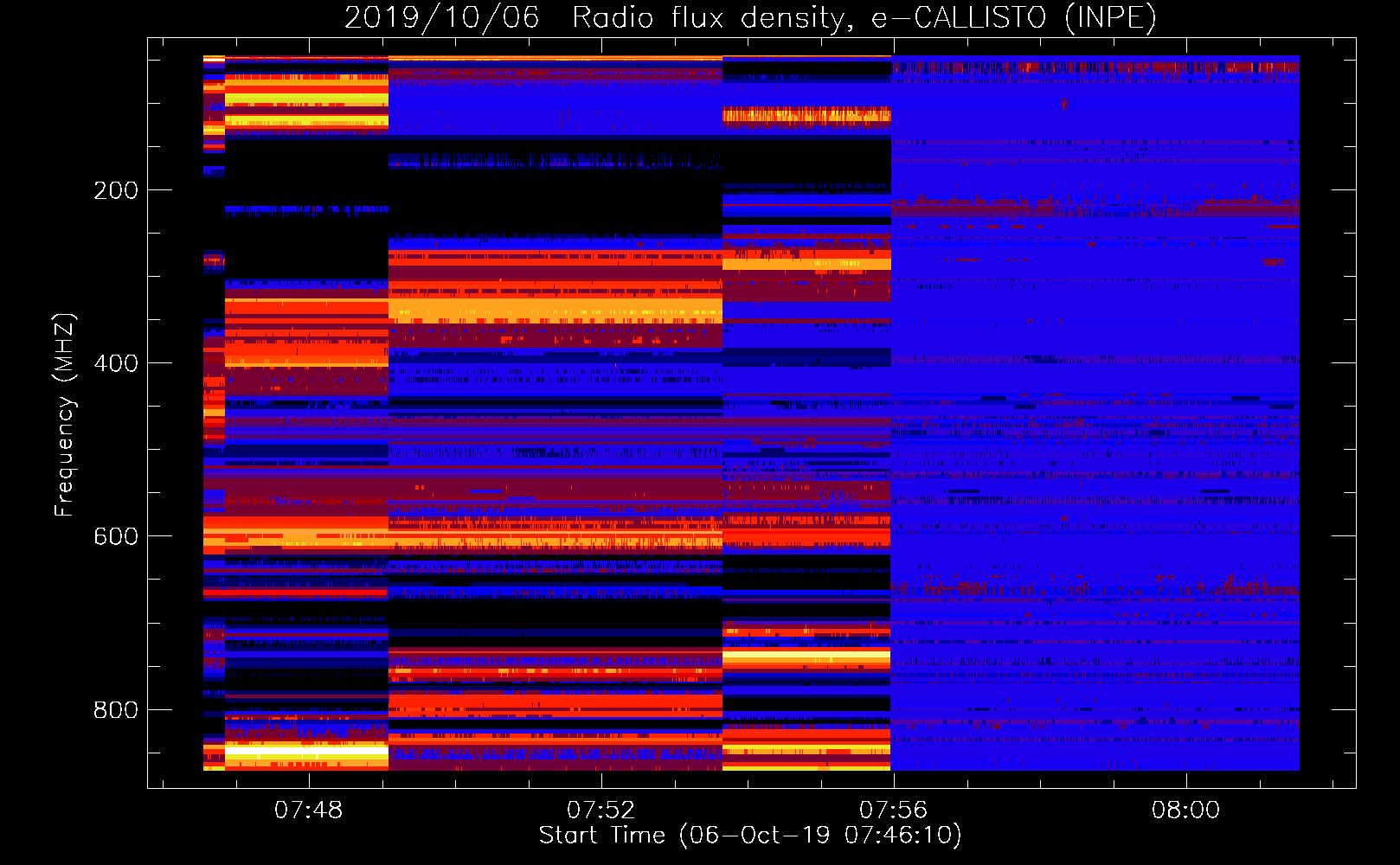Click the 'Start Time (06-Oct-19 07:46:10)' label
1400x865 pixels.
point(750,835)
